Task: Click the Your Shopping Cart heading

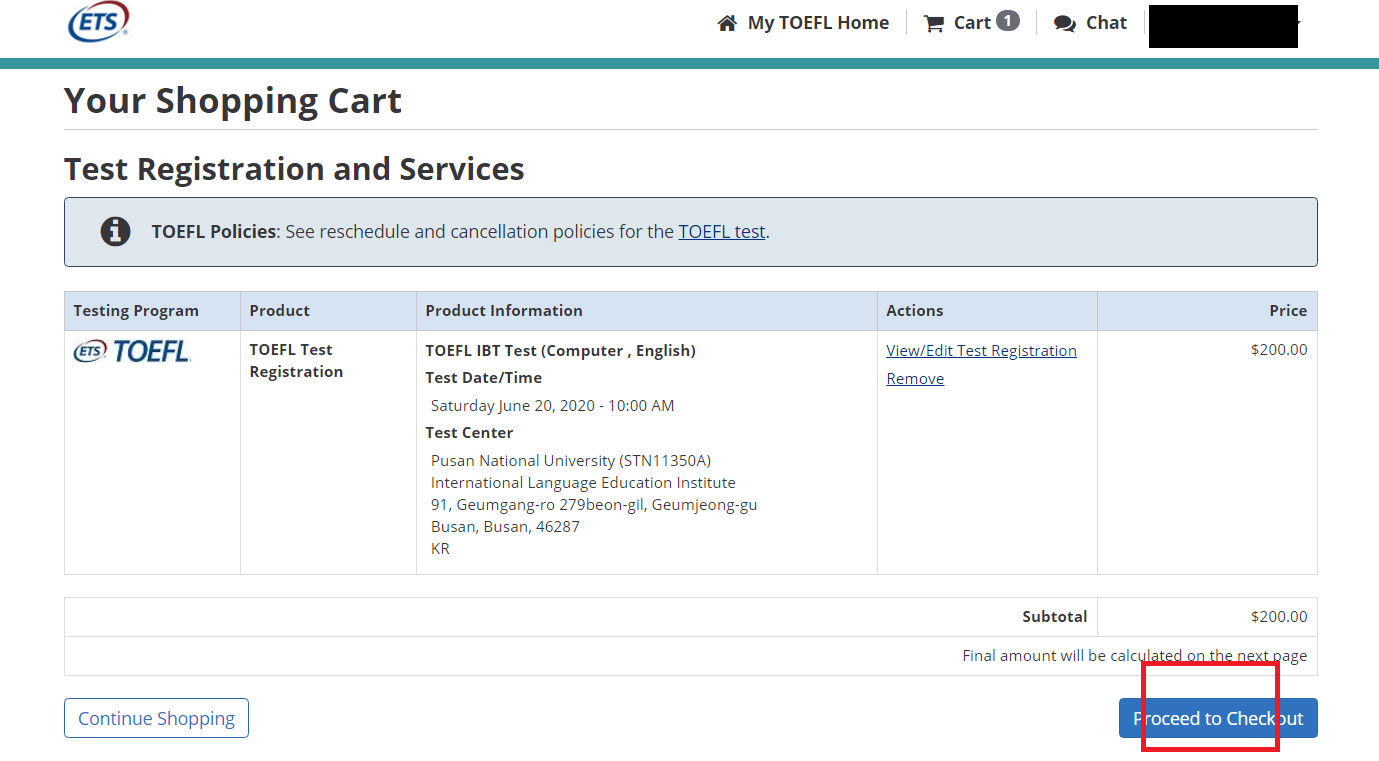Action: tap(233, 101)
